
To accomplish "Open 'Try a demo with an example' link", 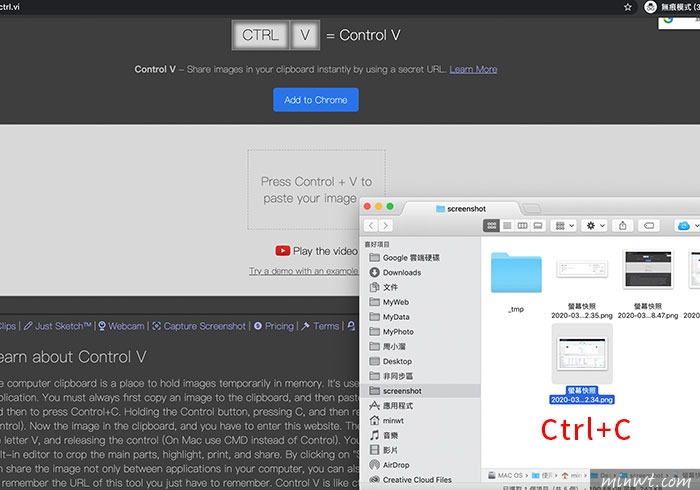I will (304, 271).
